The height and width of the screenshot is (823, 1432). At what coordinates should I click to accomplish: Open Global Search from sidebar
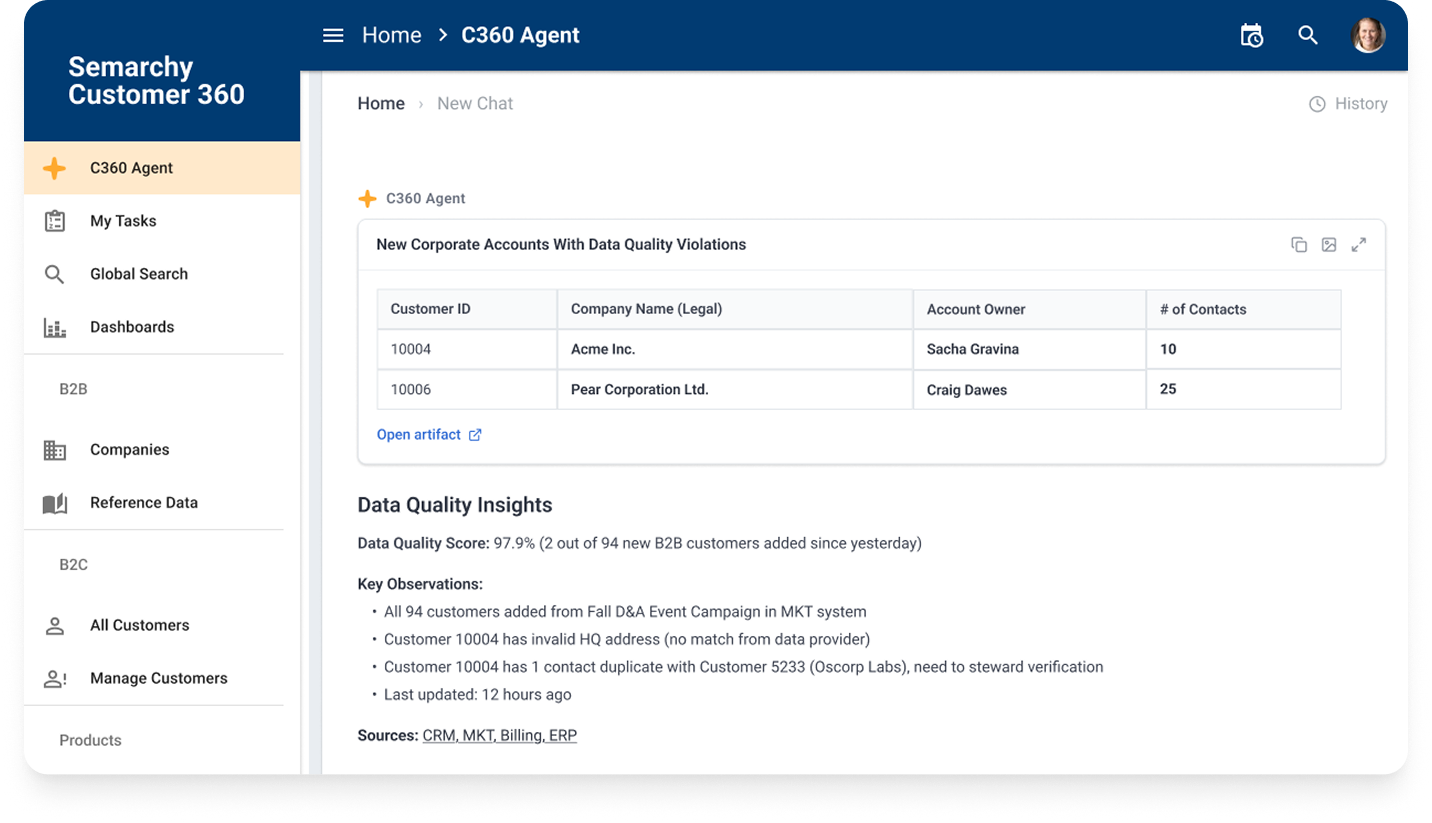point(162,274)
